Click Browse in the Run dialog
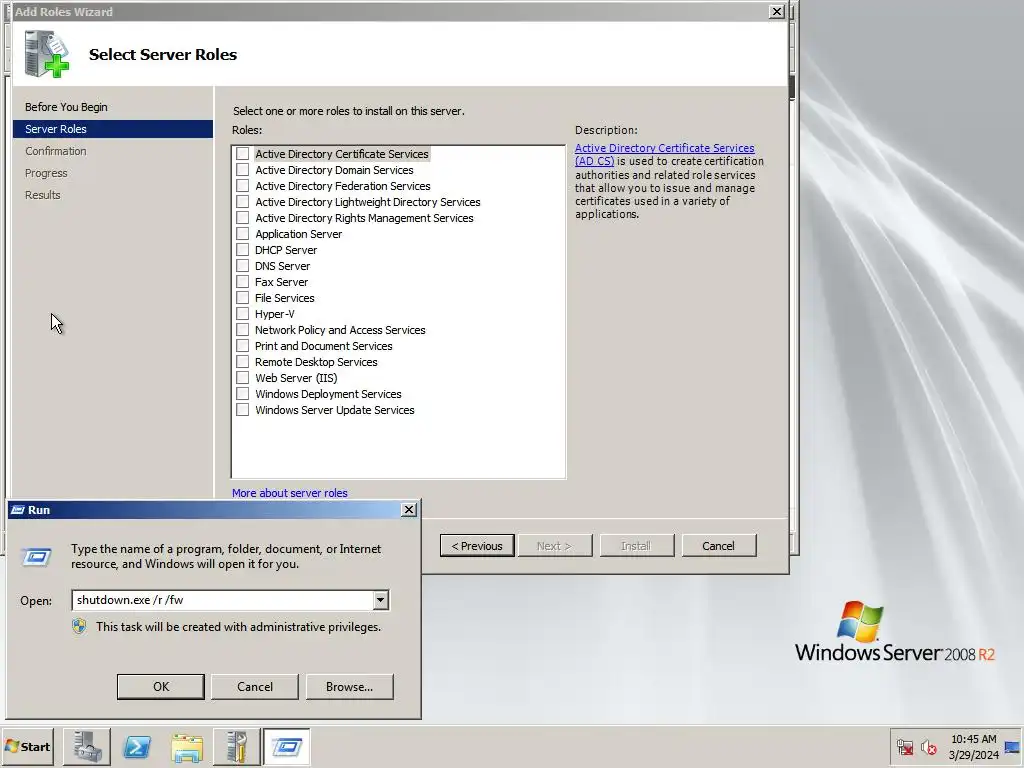Screen dimensions: 1024x768 point(349,687)
